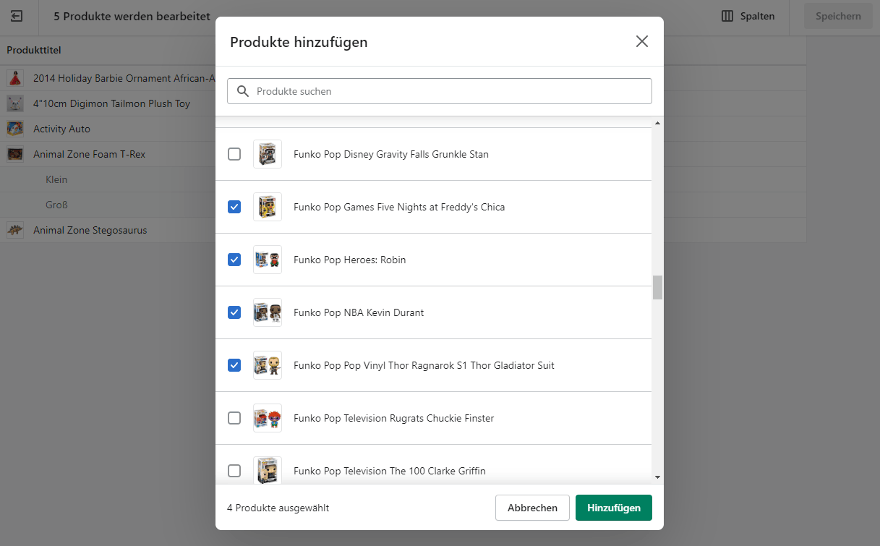Click the Animal Zone Stegosaurus thumbnail
880x546 pixels.
tap(15, 230)
